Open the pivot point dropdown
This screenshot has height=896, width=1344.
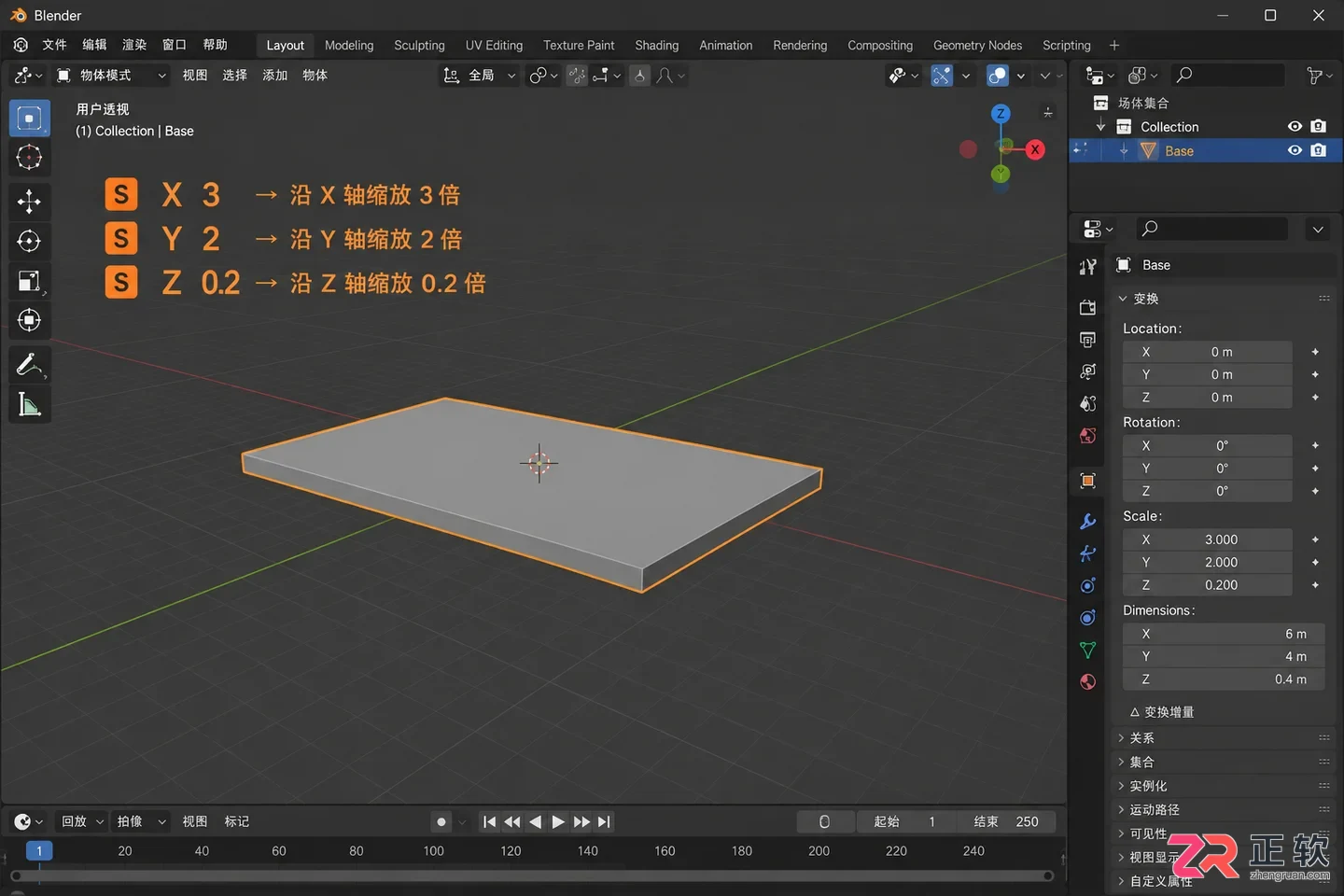click(x=543, y=76)
